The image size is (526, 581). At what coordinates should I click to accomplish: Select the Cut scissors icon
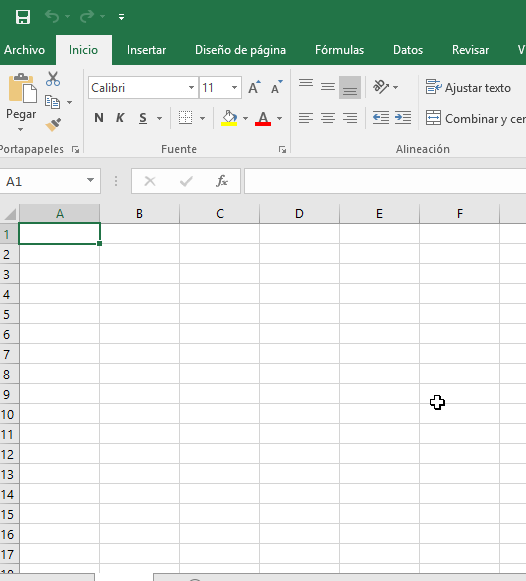tap(53, 79)
